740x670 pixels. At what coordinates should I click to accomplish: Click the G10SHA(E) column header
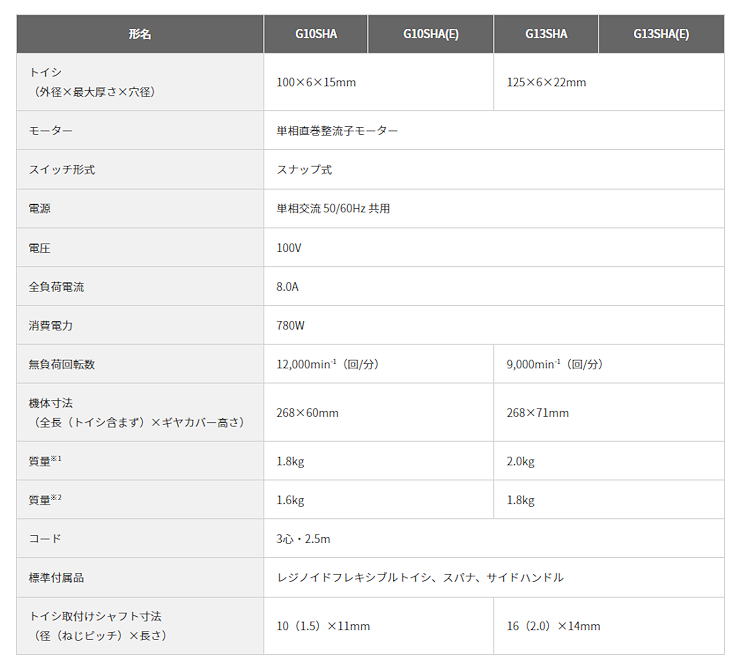(431, 34)
